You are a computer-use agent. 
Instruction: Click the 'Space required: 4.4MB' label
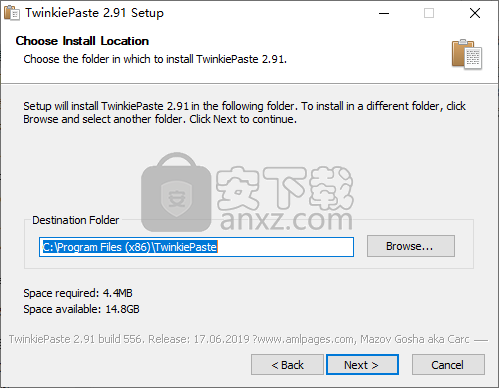point(78,293)
